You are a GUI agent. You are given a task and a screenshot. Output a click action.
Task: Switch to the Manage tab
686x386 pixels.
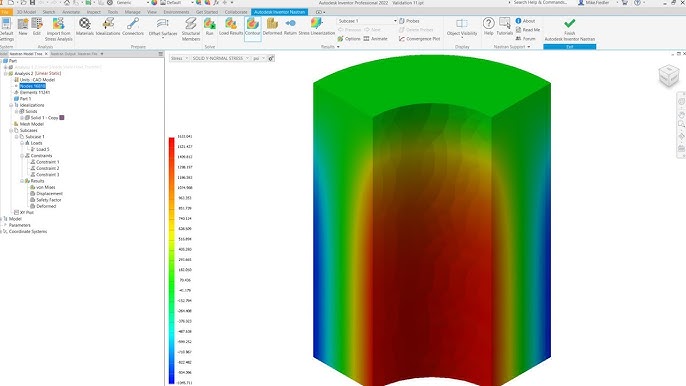[133, 12]
